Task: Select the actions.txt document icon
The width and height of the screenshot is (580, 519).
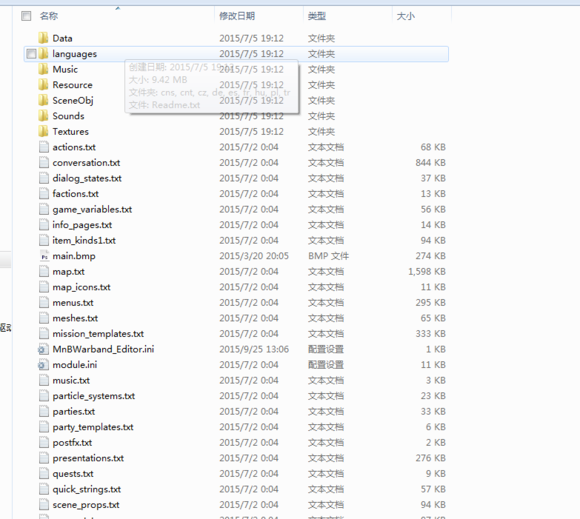Action: click(x=44, y=147)
